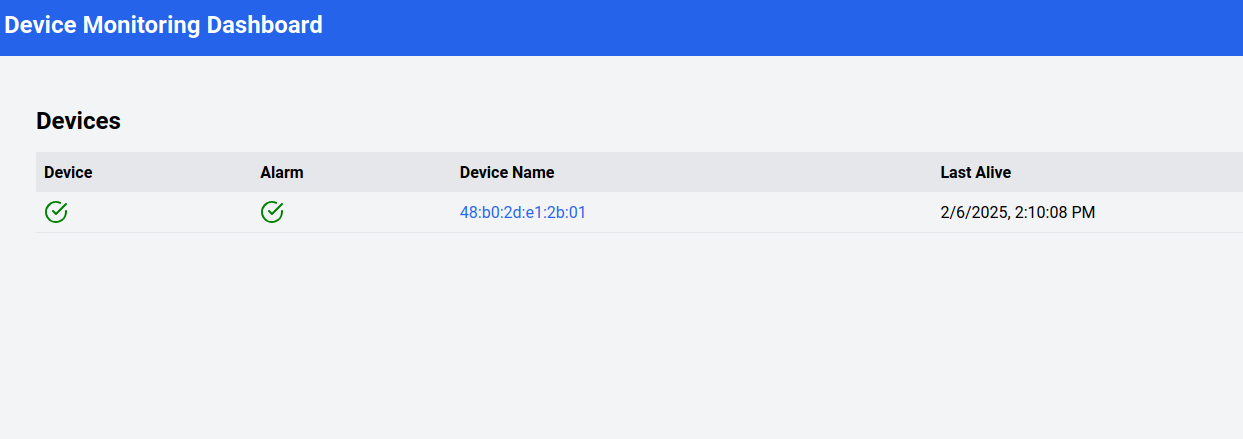This screenshot has width=1243, height=439.
Task: Click the word Alive in the Last Alive header
Action: tap(992, 172)
